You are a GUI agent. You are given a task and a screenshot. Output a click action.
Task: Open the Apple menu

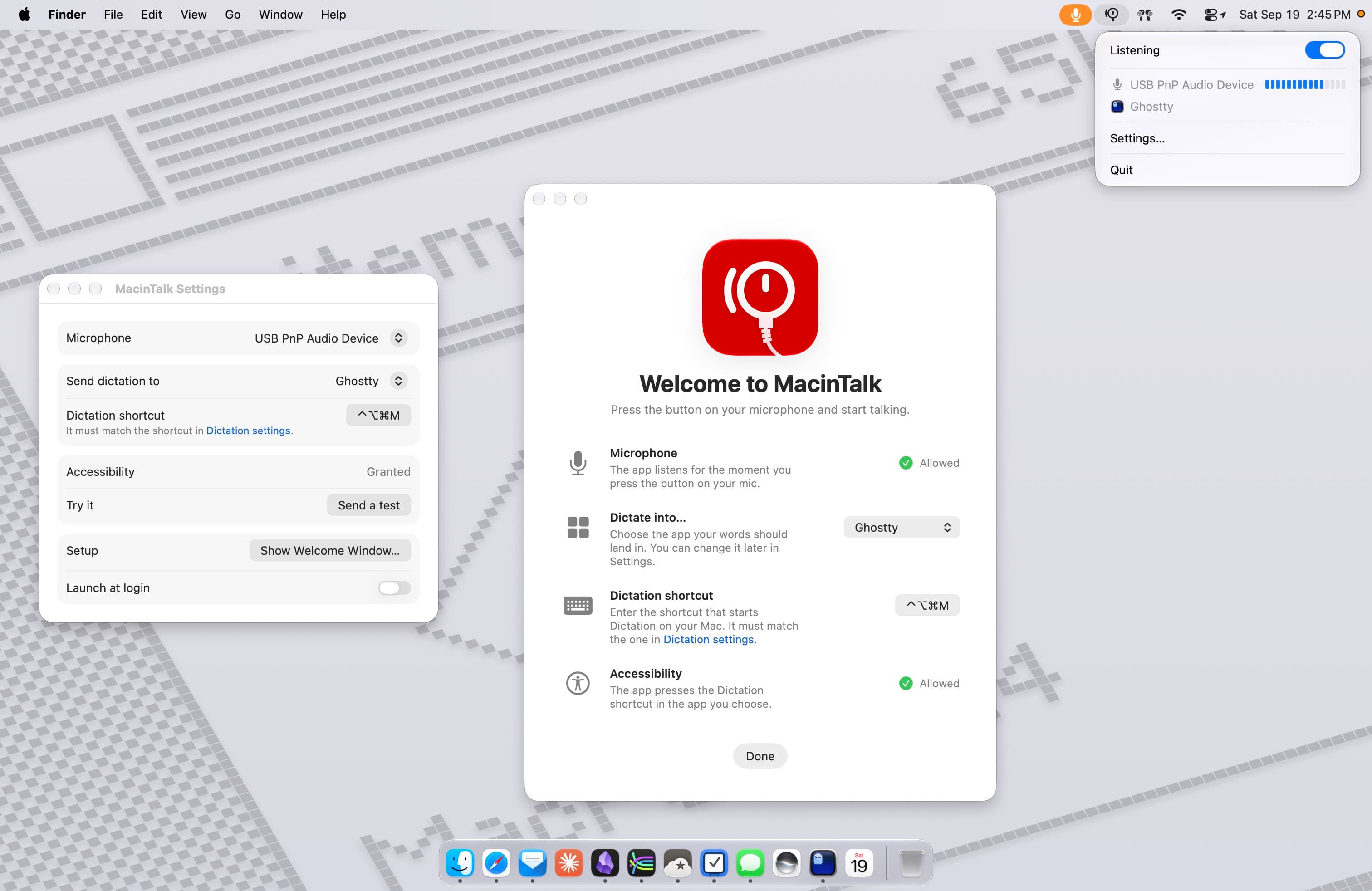coord(24,15)
